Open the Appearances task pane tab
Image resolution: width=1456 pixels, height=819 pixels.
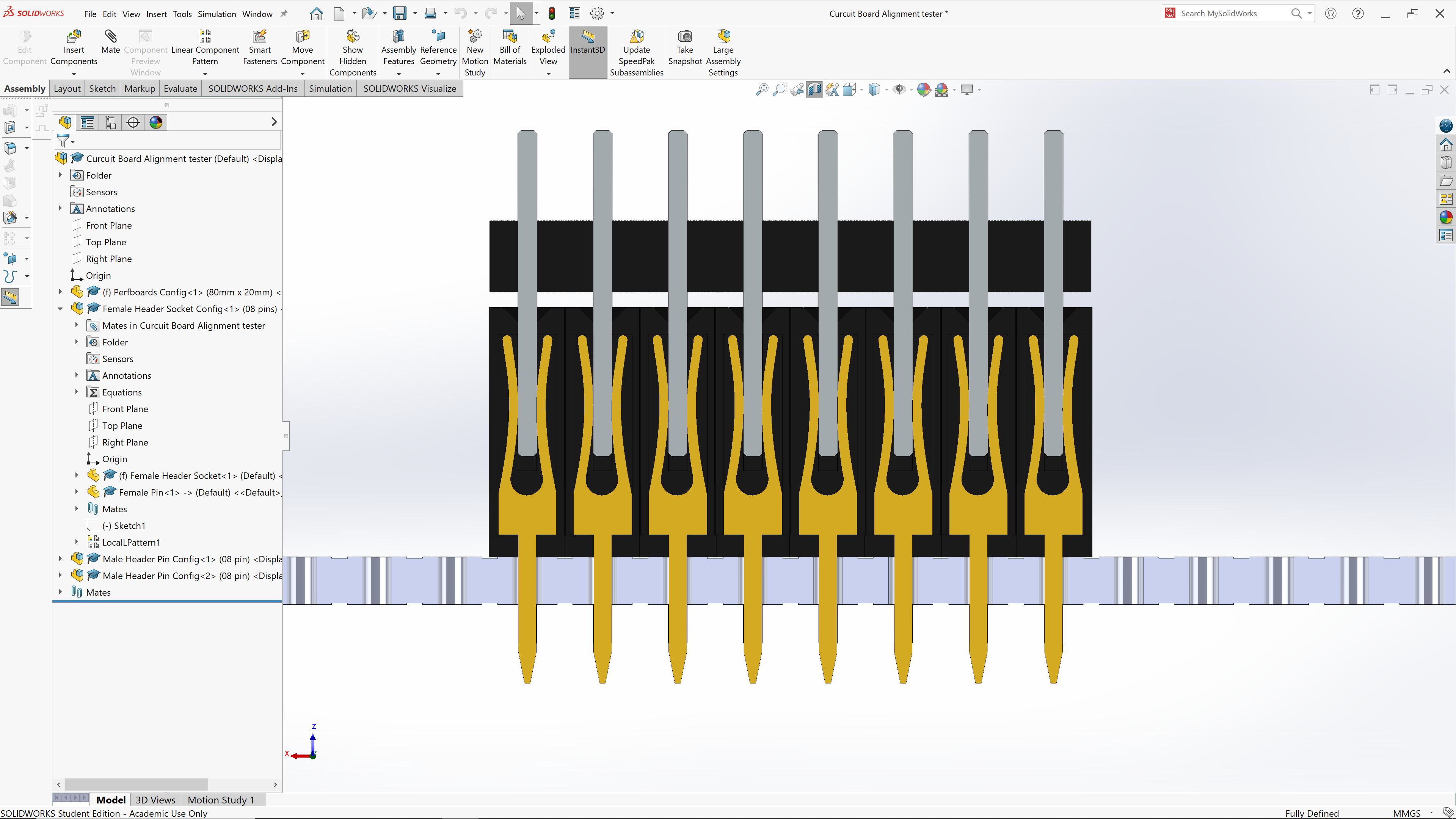1446,217
